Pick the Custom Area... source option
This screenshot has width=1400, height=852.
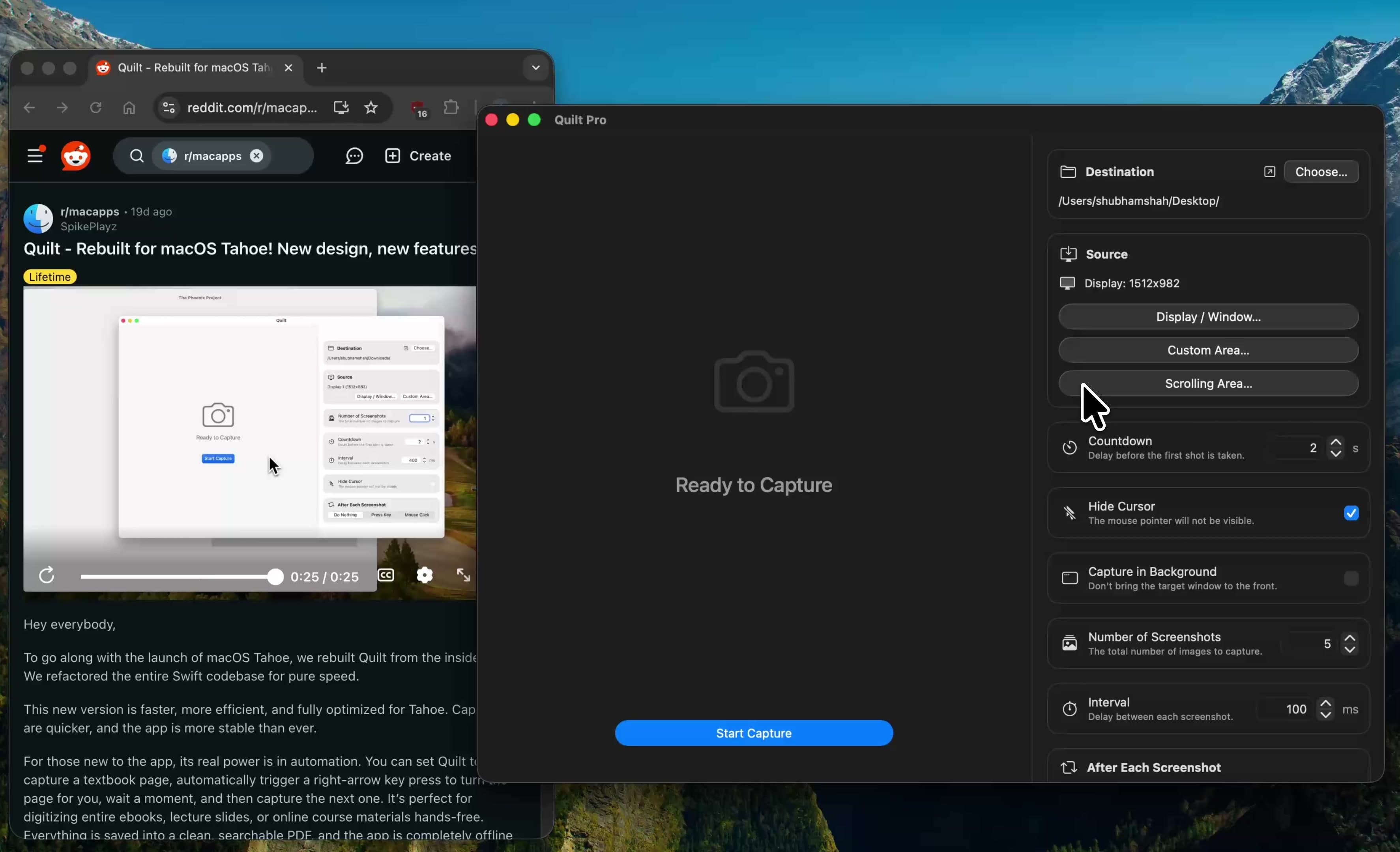click(x=1208, y=350)
